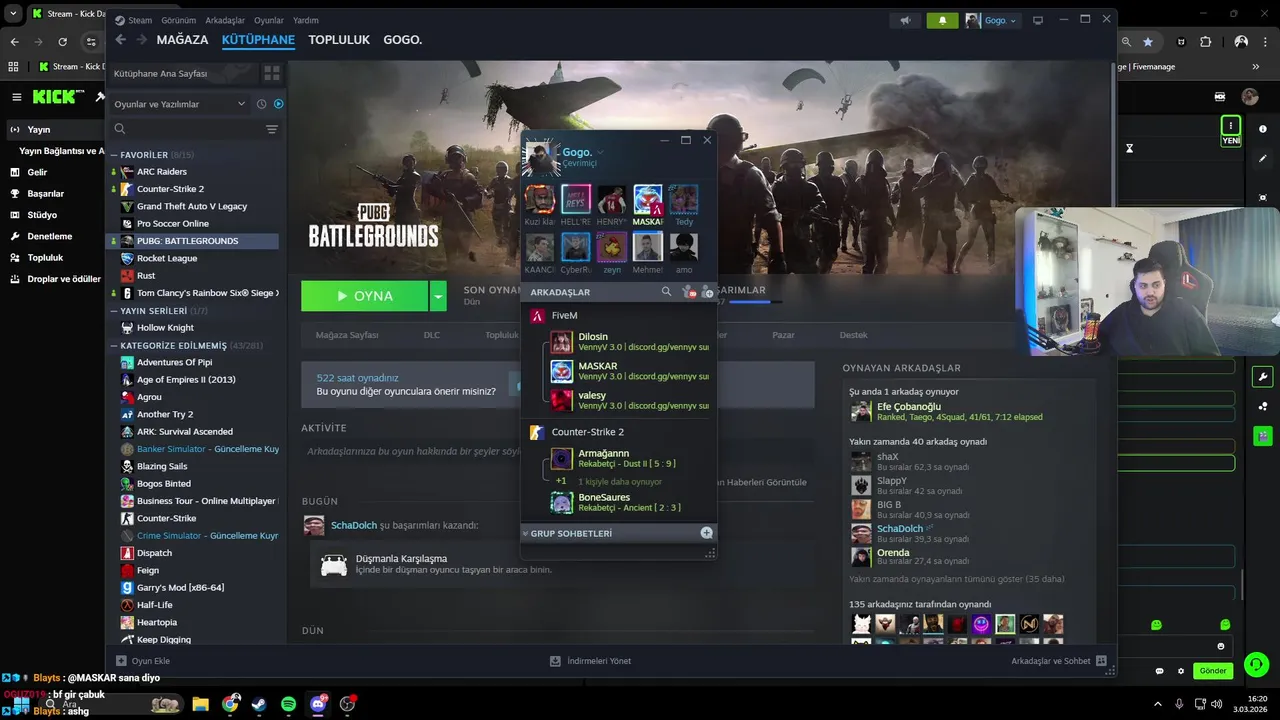Open pending friend invites icon
This screenshot has height=720, width=1280.
[688, 292]
